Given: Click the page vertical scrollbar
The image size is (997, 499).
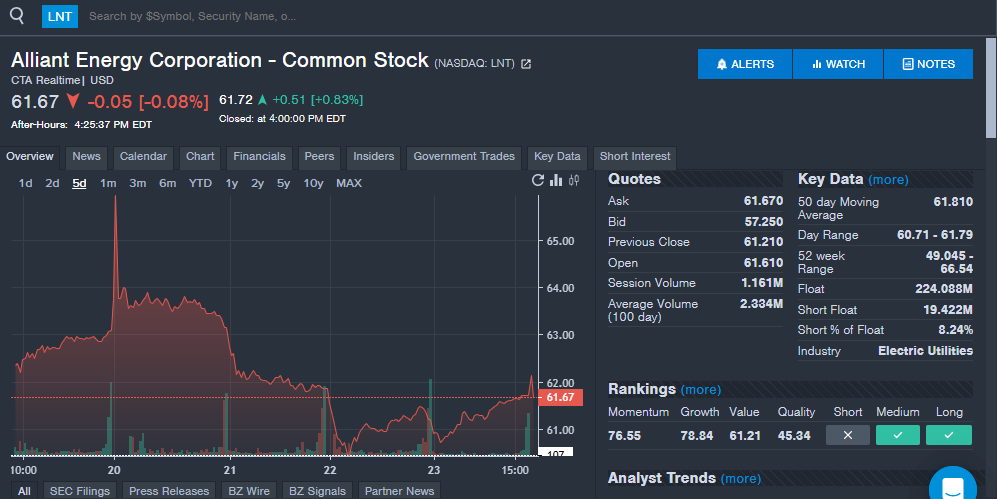Looking at the screenshot, I should point(991,88).
